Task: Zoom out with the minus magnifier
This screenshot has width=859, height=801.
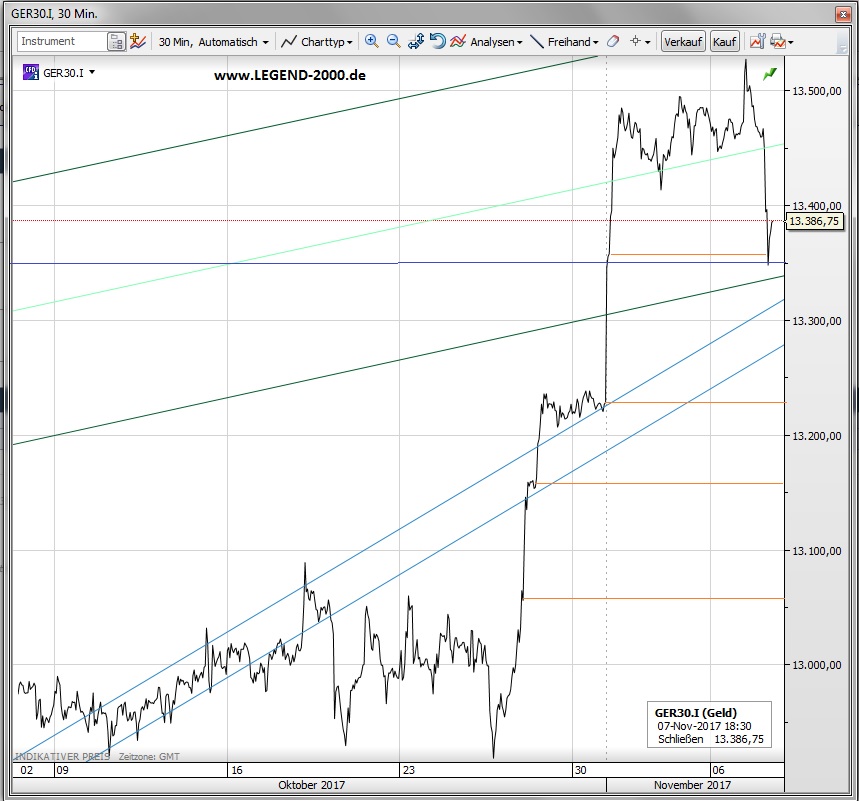Action: tap(393, 42)
